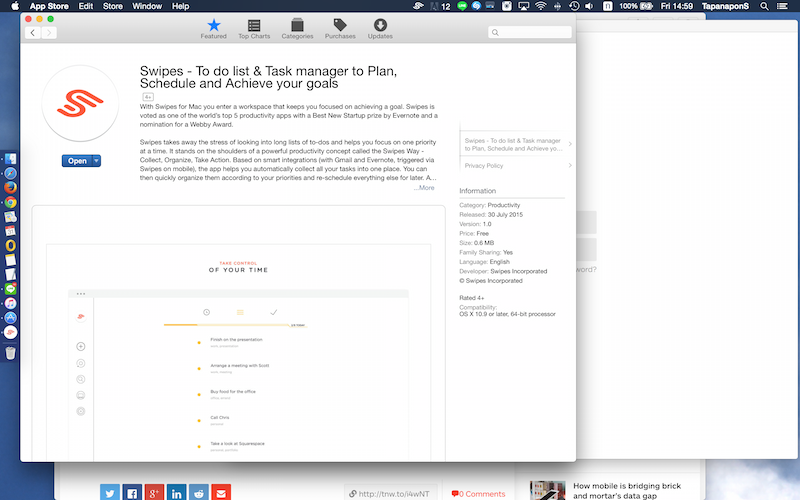This screenshot has width=800, height=500.
Task: Open the Apple menu
Action: pyautogui.click(x=15, y=6)
